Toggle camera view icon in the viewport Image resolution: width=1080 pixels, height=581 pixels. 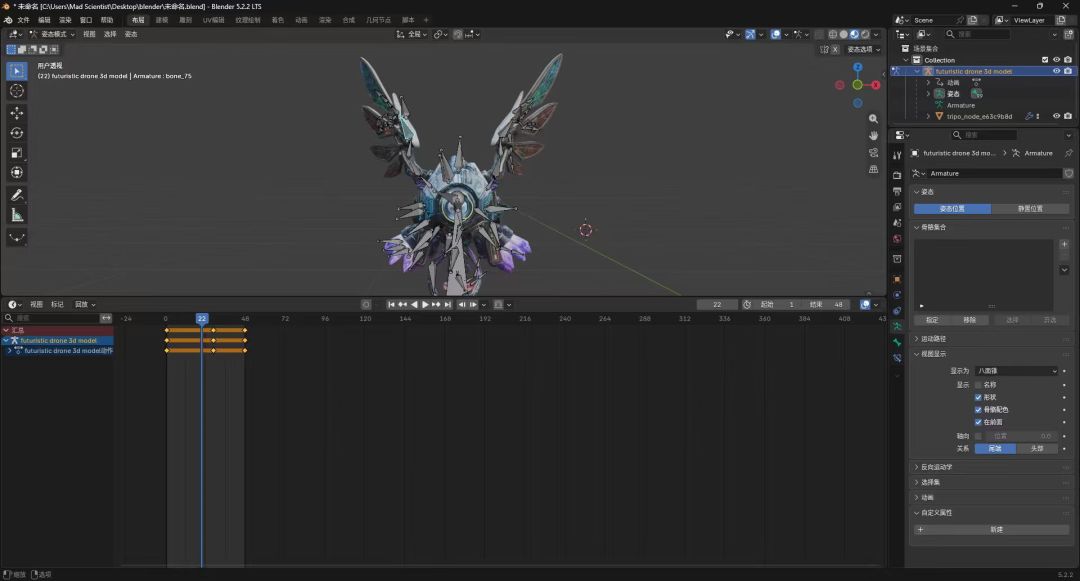click(873, 152)
